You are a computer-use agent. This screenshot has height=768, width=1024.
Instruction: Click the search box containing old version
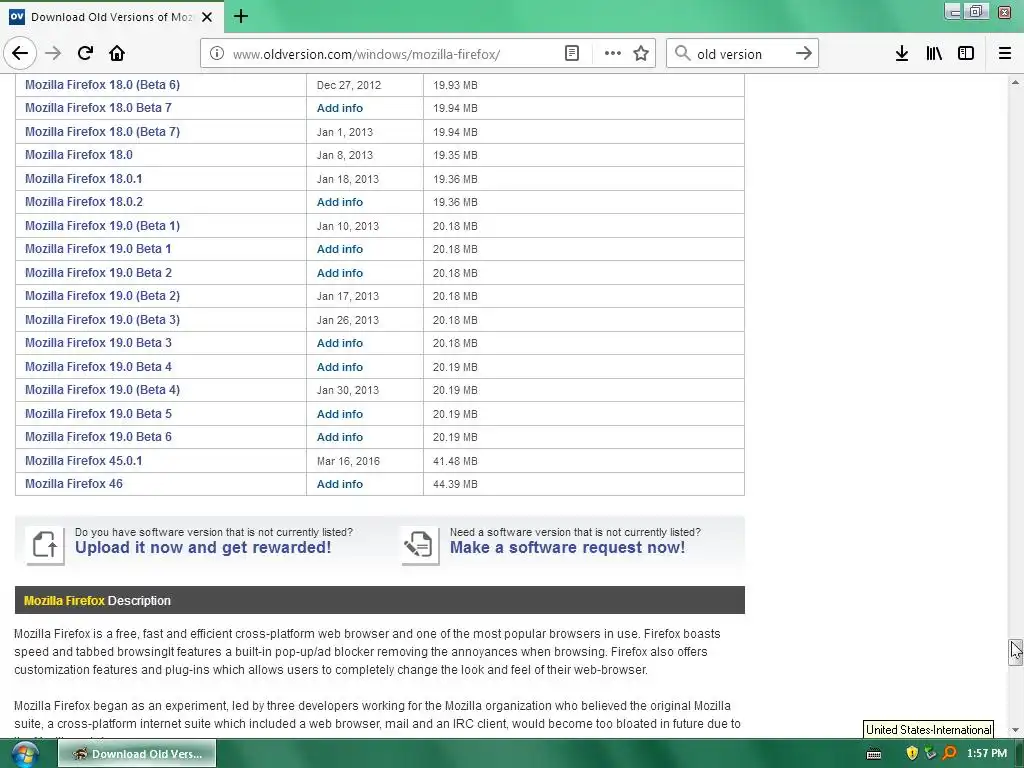coord(741,54)
